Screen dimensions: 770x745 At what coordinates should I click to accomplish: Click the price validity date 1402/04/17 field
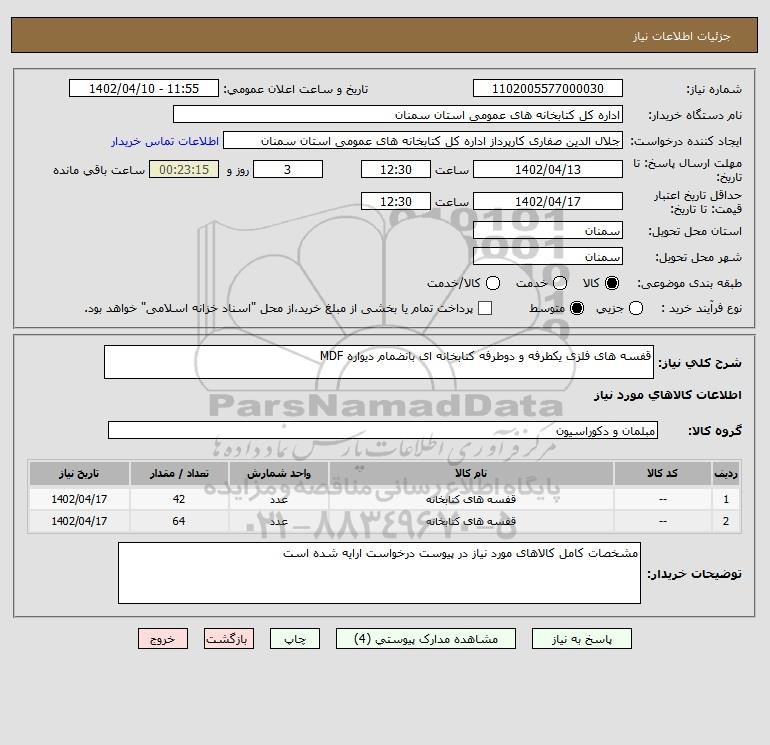coord(548,201)
